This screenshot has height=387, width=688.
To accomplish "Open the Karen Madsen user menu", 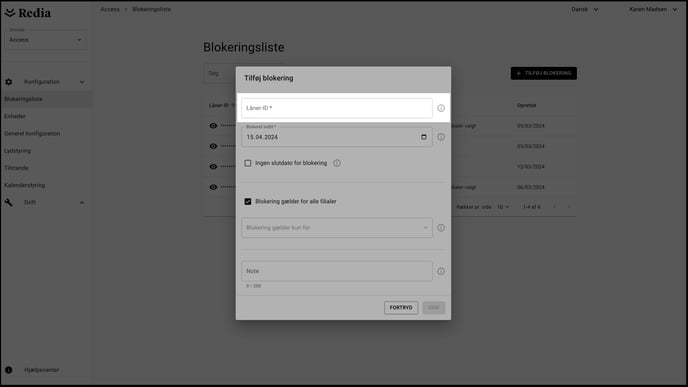I will pos(653,9).
